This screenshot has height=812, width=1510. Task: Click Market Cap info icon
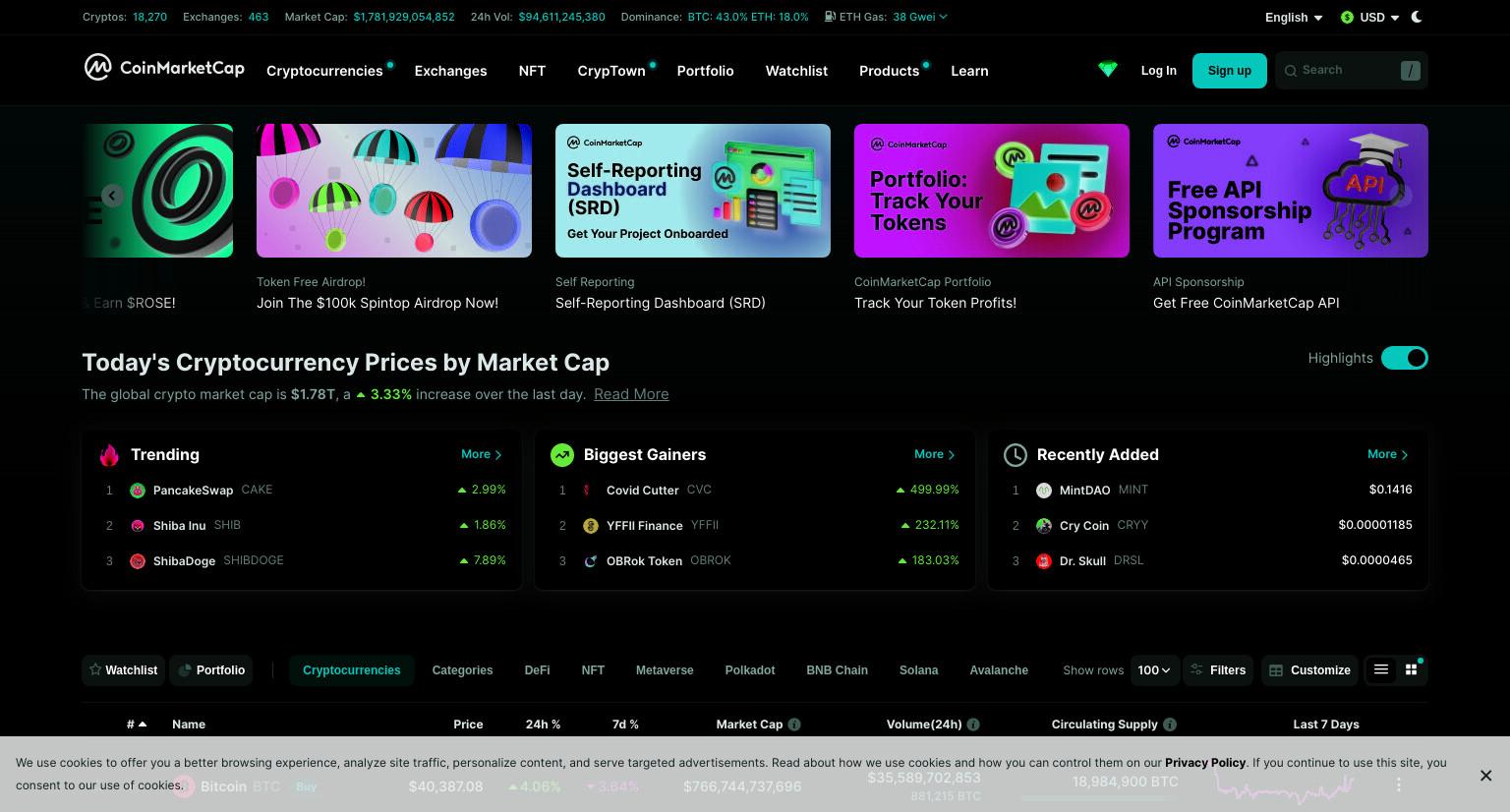794,725
